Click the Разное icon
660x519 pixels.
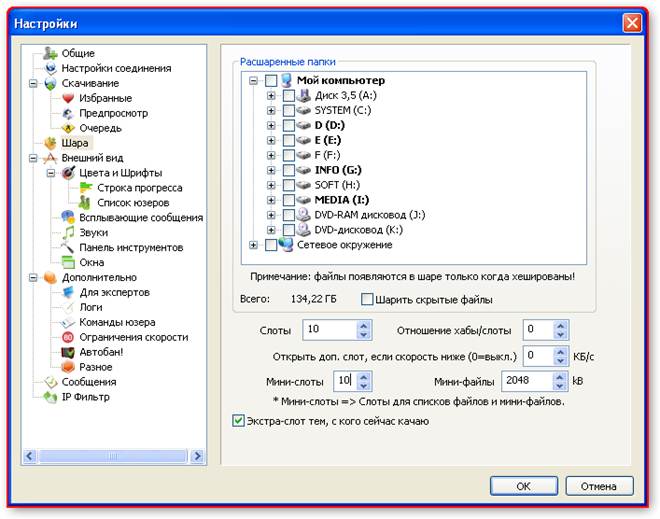pos(68,367)
